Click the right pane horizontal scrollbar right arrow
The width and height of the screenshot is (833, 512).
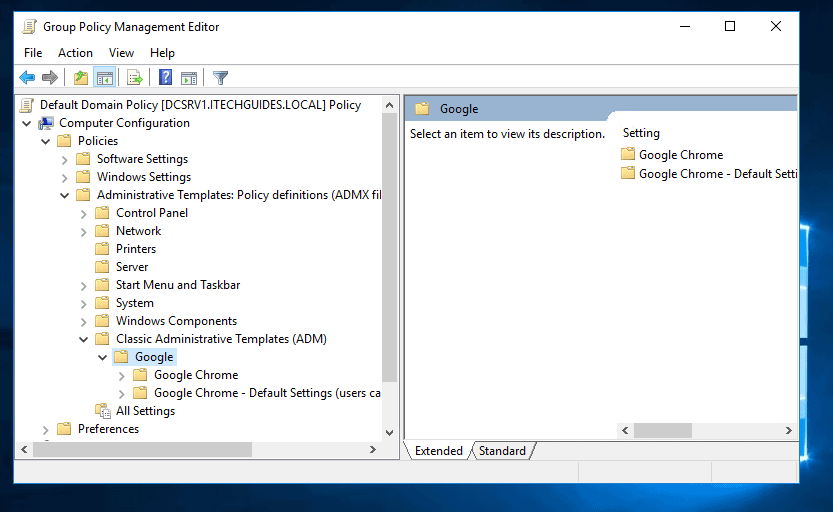[789, 430]
